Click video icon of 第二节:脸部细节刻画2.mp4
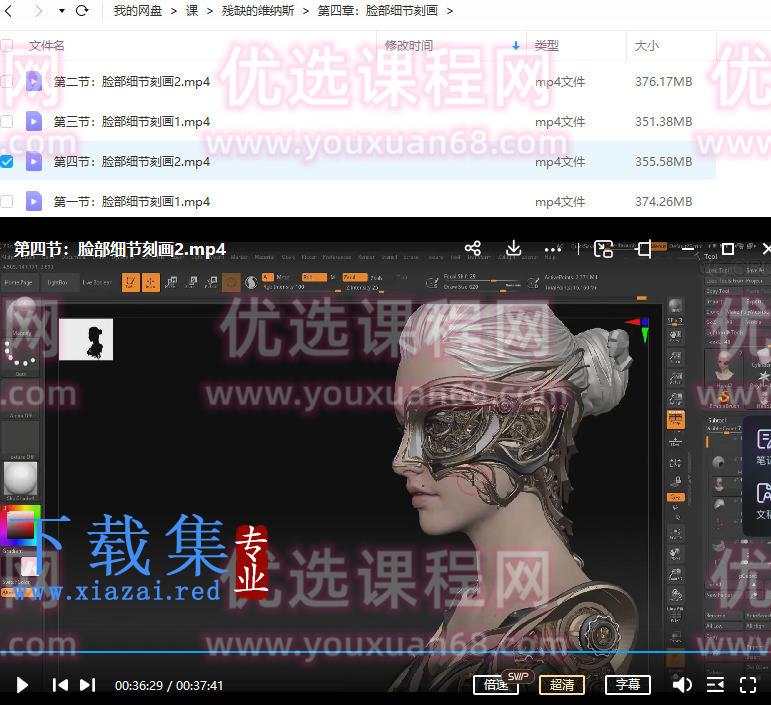771x705 pixels. click(x=34, y=81)
